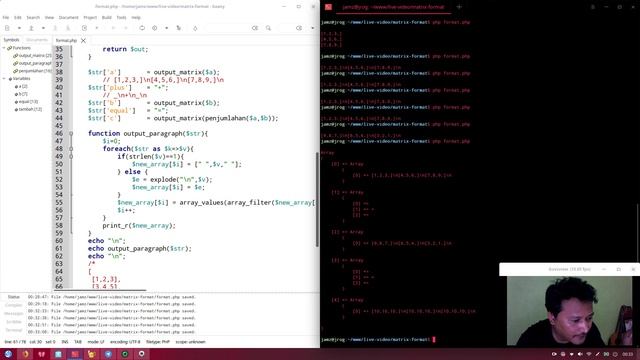The height and width of the screenshot is (360, 640).
Task: Open the New file template dropdown arrow
Action: (19, 28)
